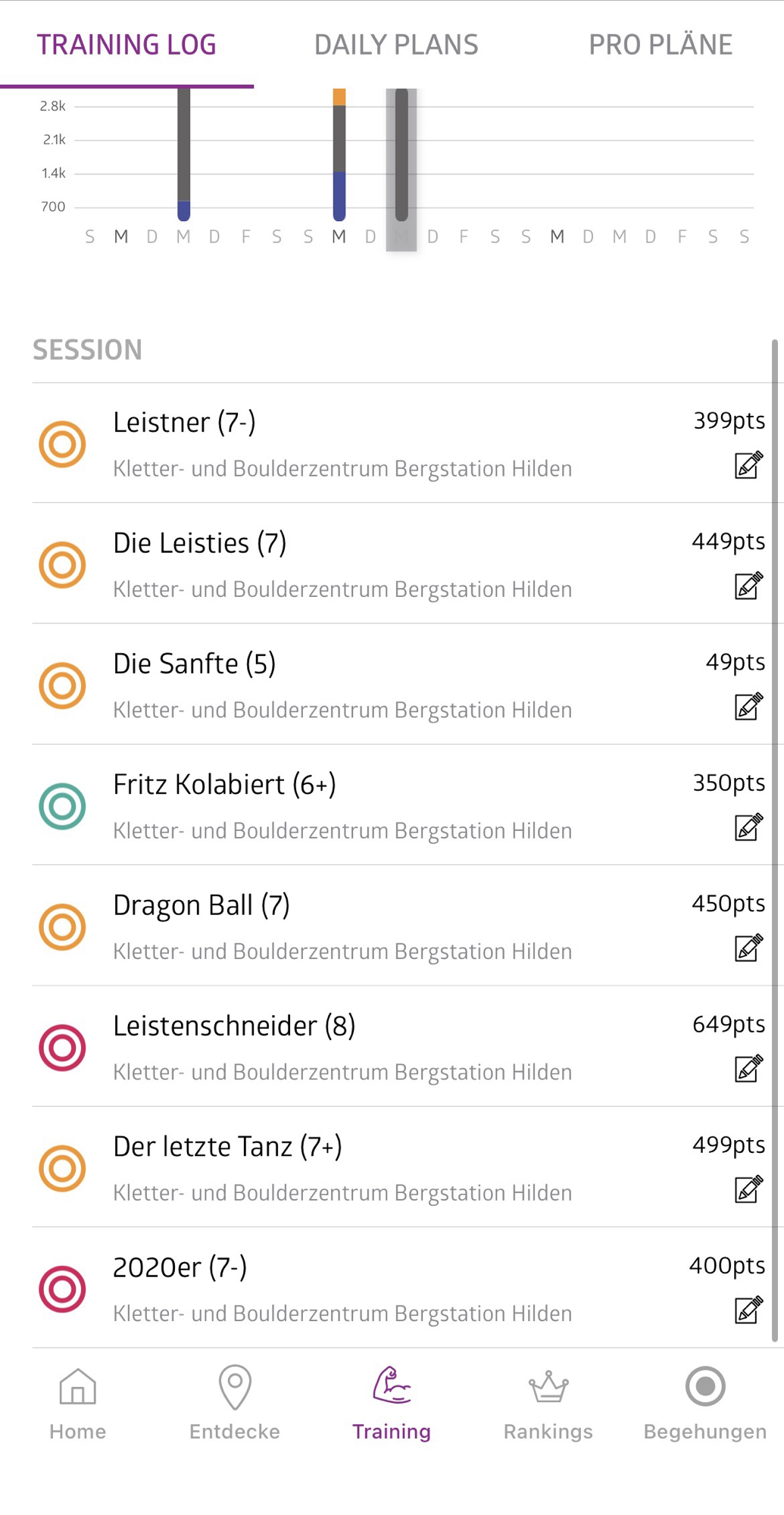
Task: Open the edit icon for Leistner (7-)
Action: pyautogui.click(x=748, y=465)
